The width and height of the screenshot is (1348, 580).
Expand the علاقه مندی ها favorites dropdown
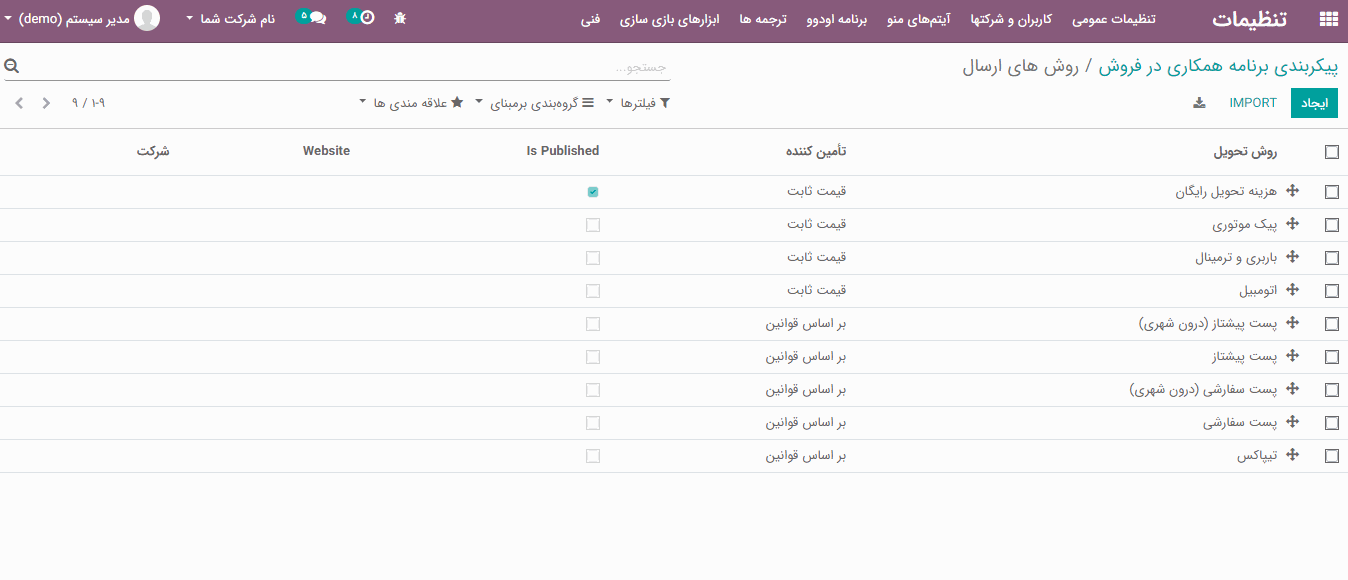(411, 103)
